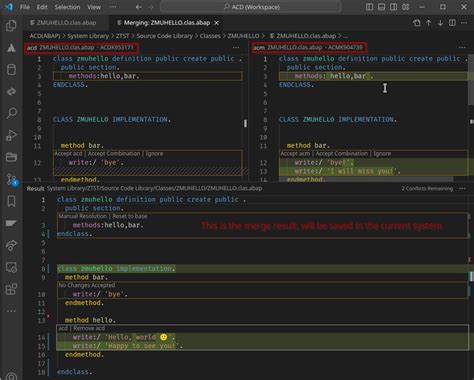Open editor toolbar More Actions ellipsis
The image size is (474, 380).
coord(464,23)
